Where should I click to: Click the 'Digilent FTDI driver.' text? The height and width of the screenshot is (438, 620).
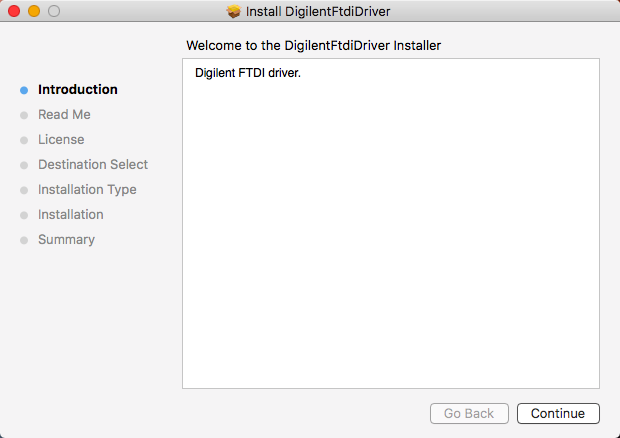click(248, 73)
